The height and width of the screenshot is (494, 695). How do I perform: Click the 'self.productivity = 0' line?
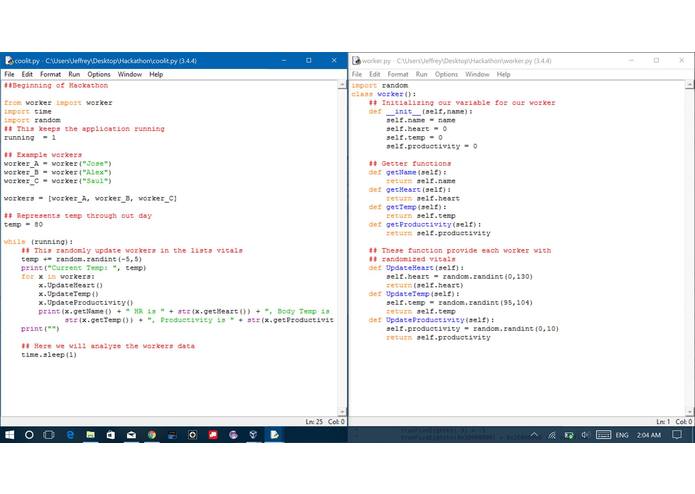pos(432,146)
